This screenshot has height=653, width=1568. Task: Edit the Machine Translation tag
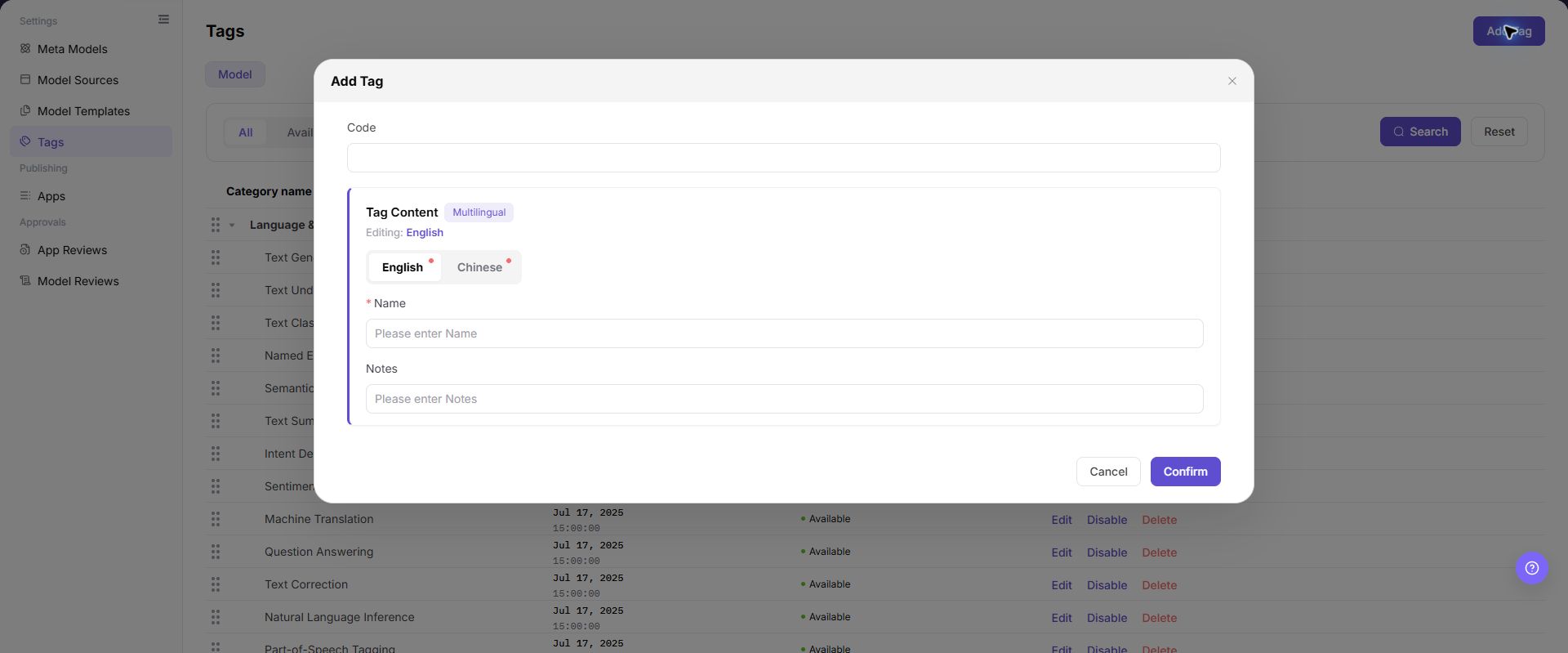[x=1061, y=520]
